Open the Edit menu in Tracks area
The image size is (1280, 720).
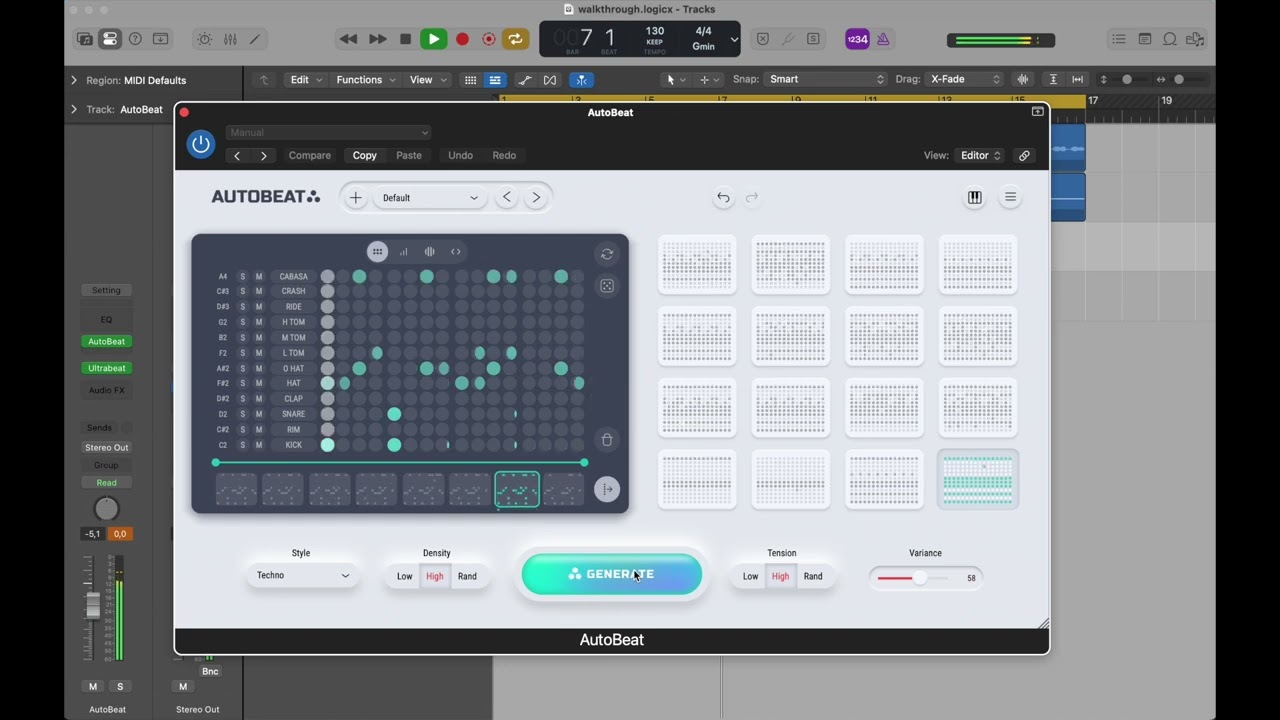coord(305,79)
